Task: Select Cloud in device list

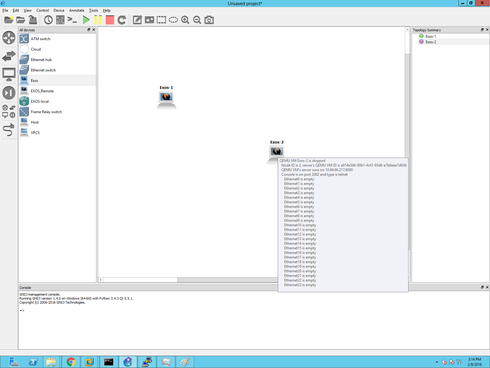Action: click(57, 49)
